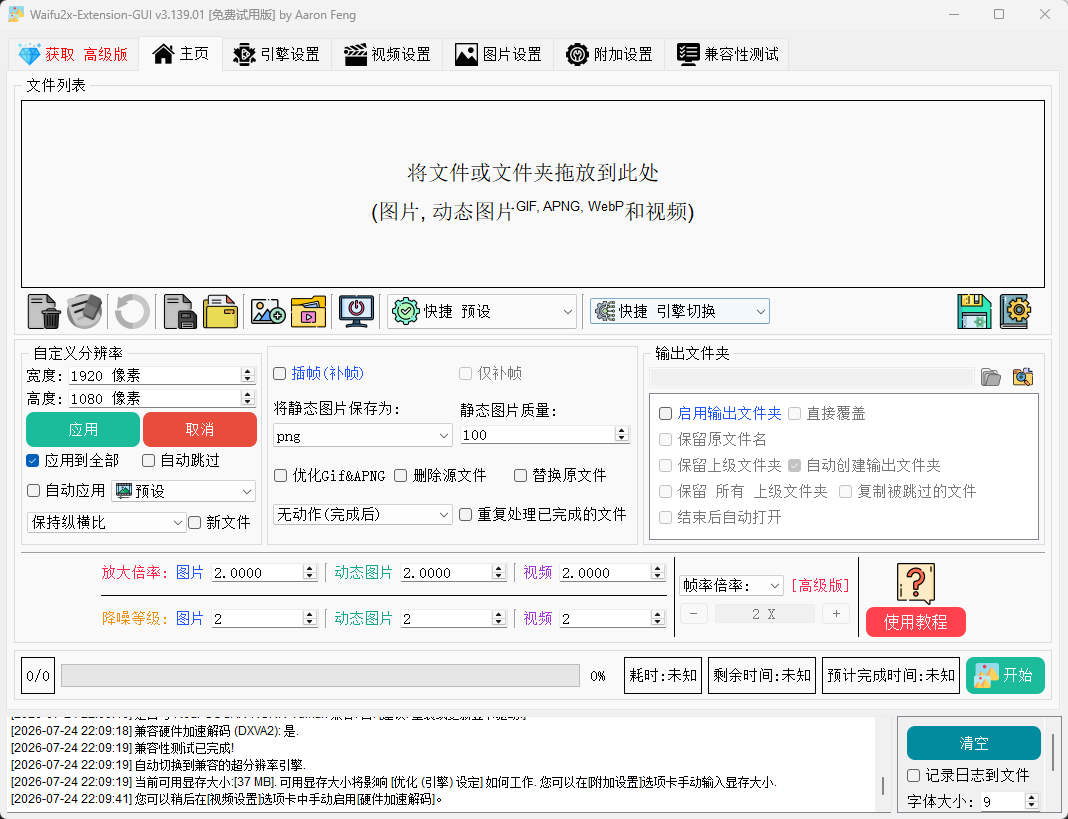Image resolution: width=1068 pixels, height=819 pixels.
Task: Click the add video folder icon
Action: (x=309, y=312)
